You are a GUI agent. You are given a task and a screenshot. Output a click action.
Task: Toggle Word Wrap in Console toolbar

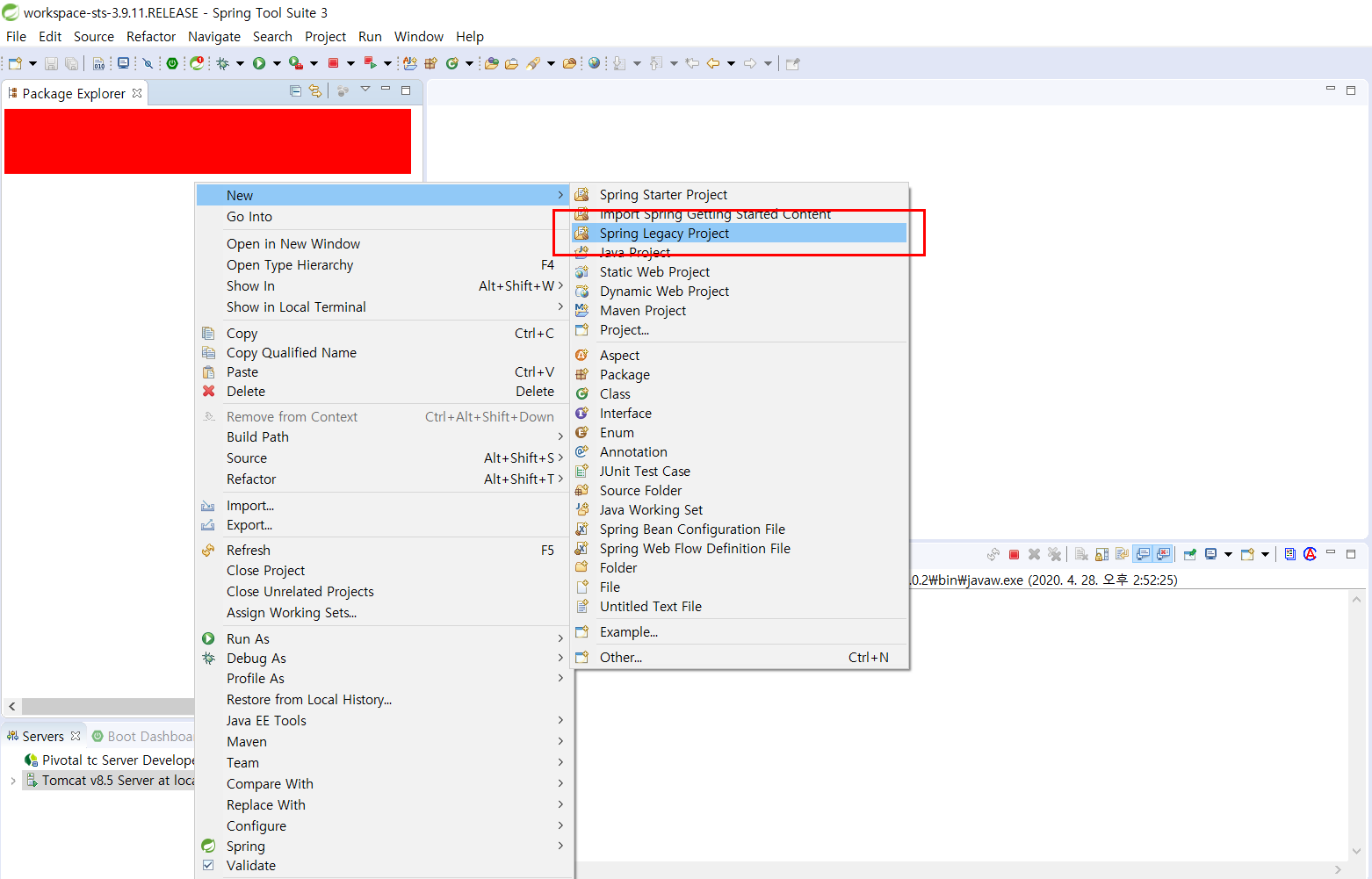point(1123,554)
